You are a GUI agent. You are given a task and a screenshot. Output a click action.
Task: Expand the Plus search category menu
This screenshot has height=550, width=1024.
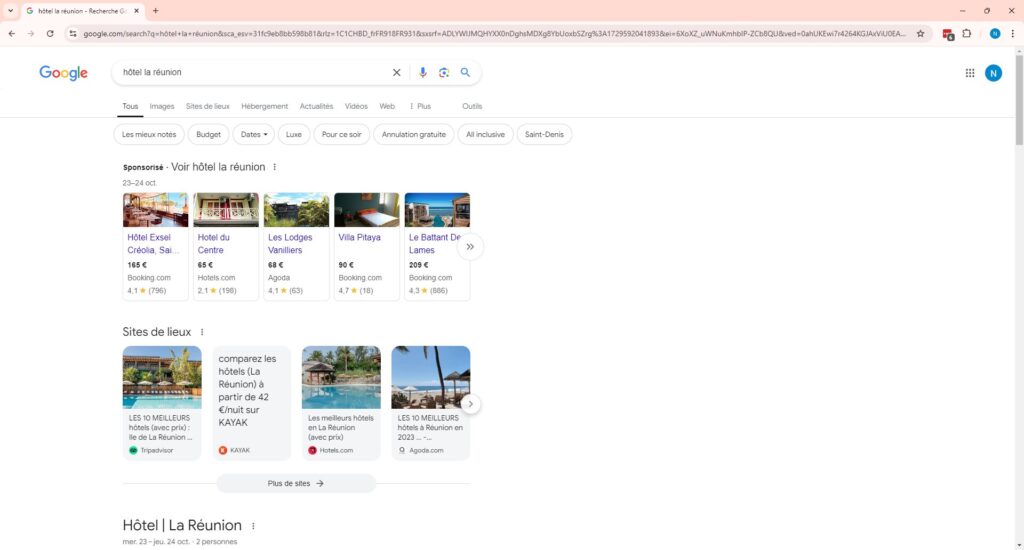click(420, 106)
